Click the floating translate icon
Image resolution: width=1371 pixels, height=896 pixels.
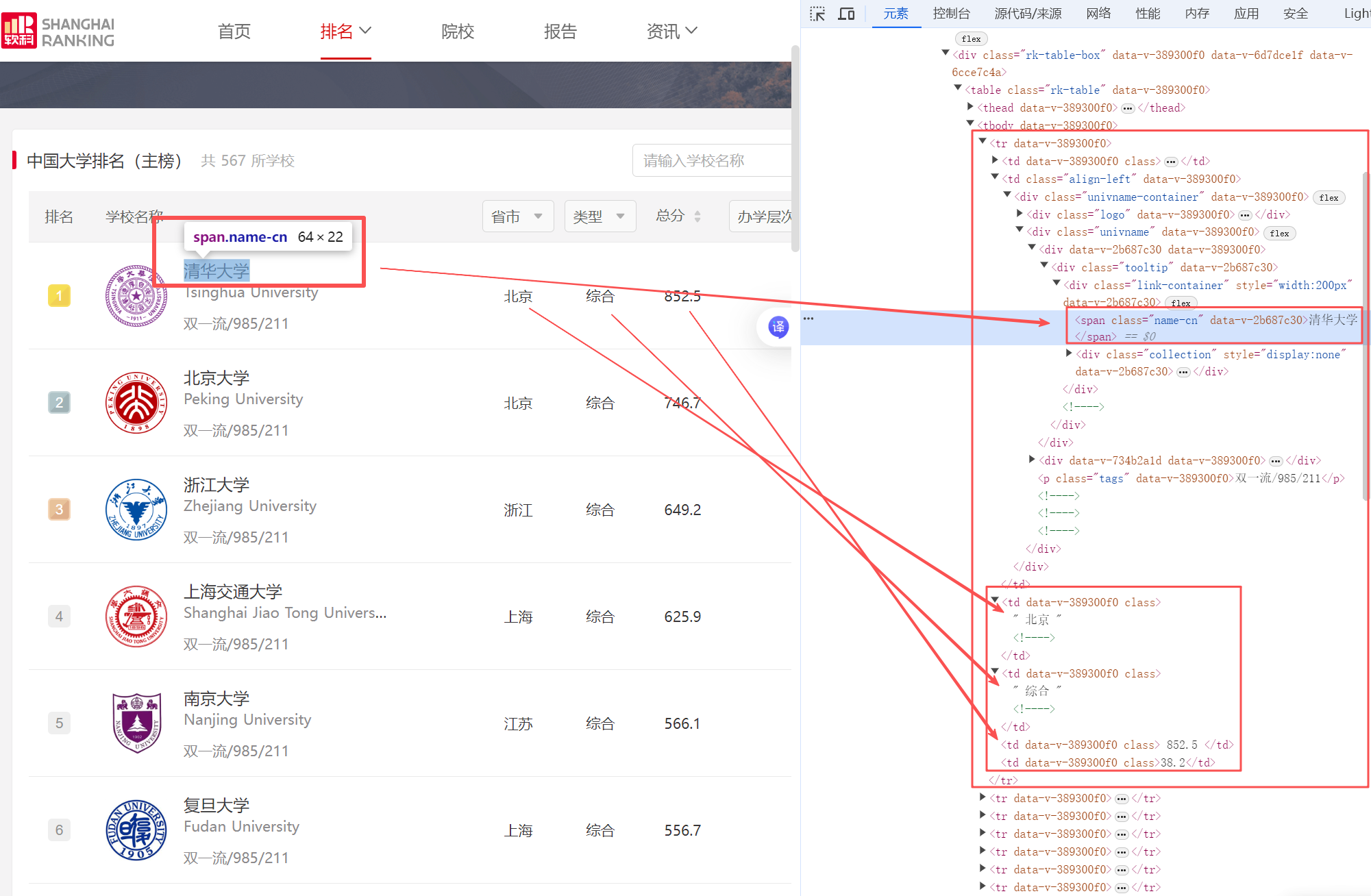[778, 327]
